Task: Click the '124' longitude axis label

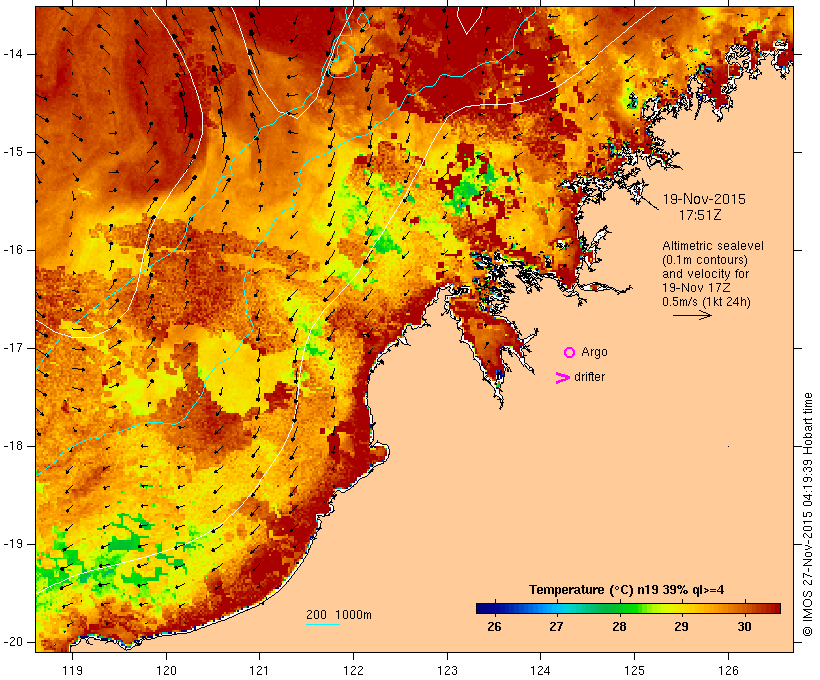Action: pyautogui.click(x=541, y=671)
